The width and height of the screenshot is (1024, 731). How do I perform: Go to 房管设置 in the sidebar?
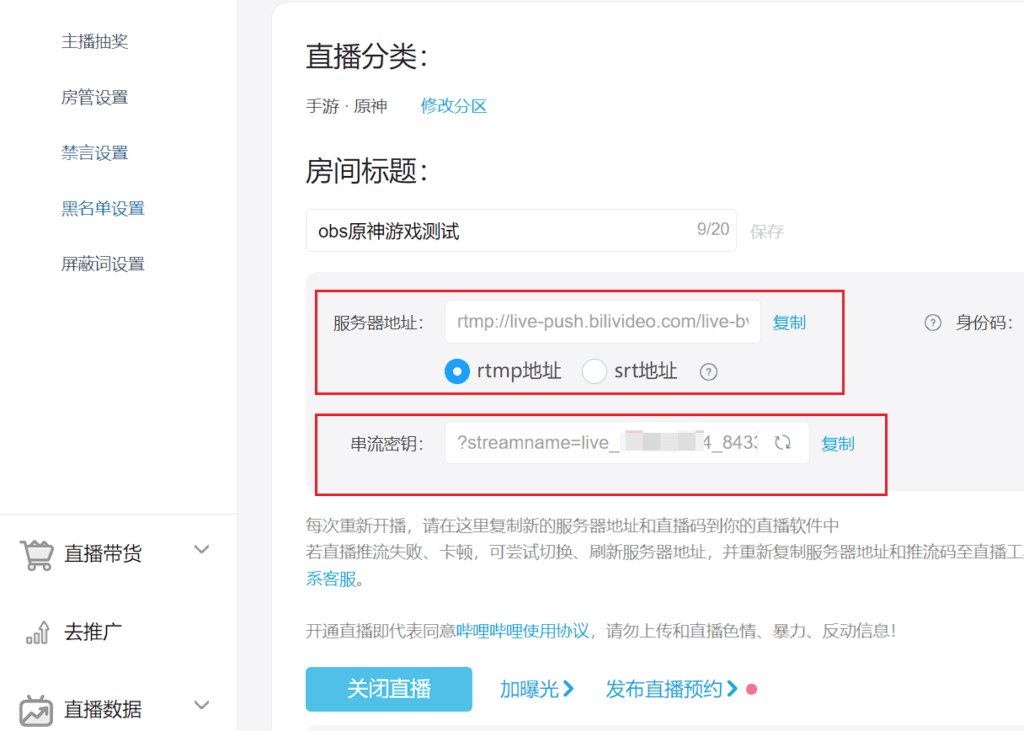coord(95,98)
